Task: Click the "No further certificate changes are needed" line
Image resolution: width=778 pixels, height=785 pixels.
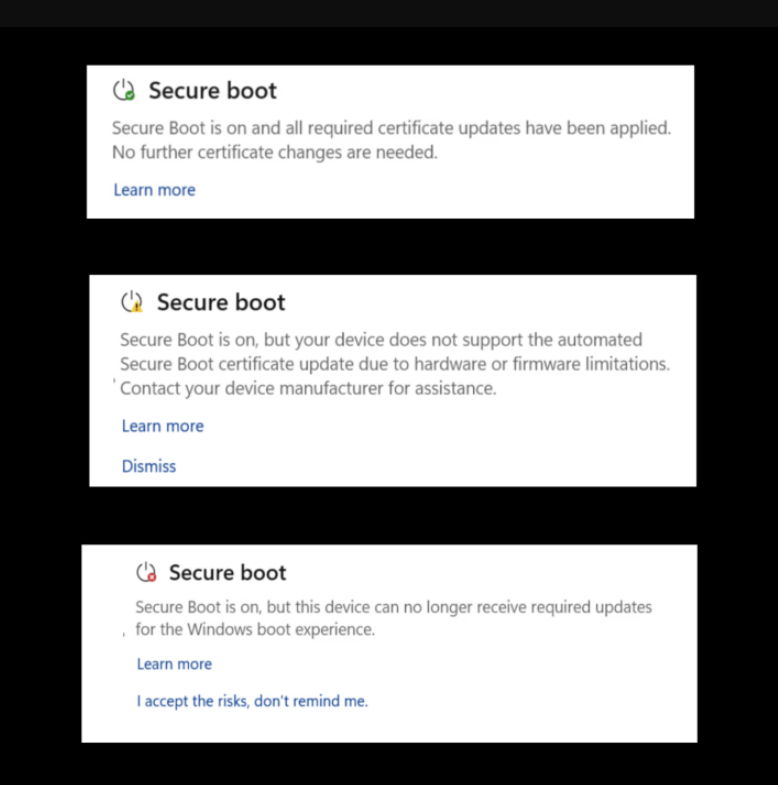Action: 275,153
